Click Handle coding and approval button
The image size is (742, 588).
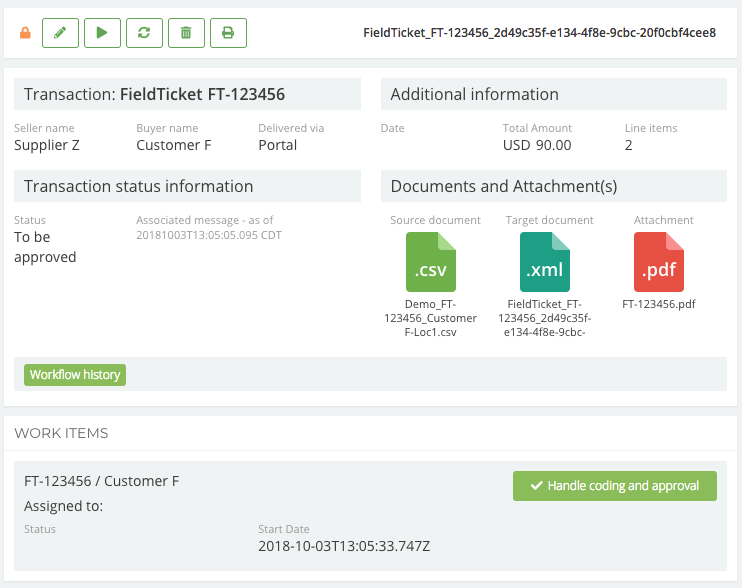click(615, 486)
